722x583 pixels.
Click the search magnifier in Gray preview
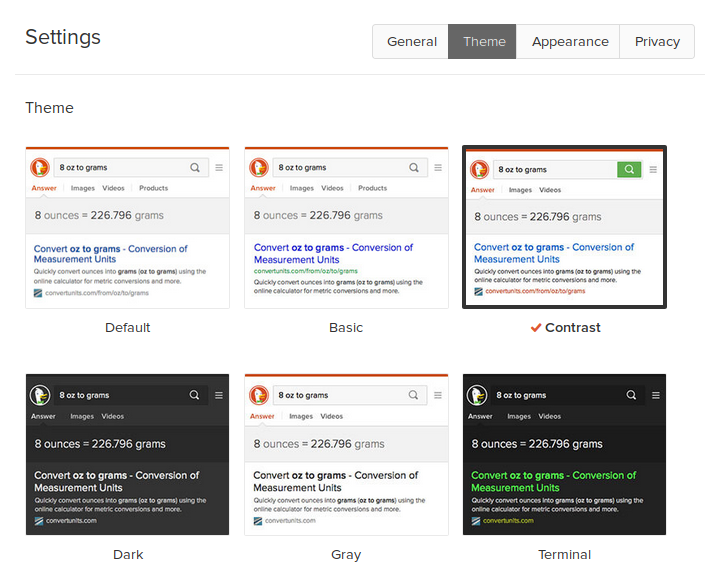(x=414, y=395)
